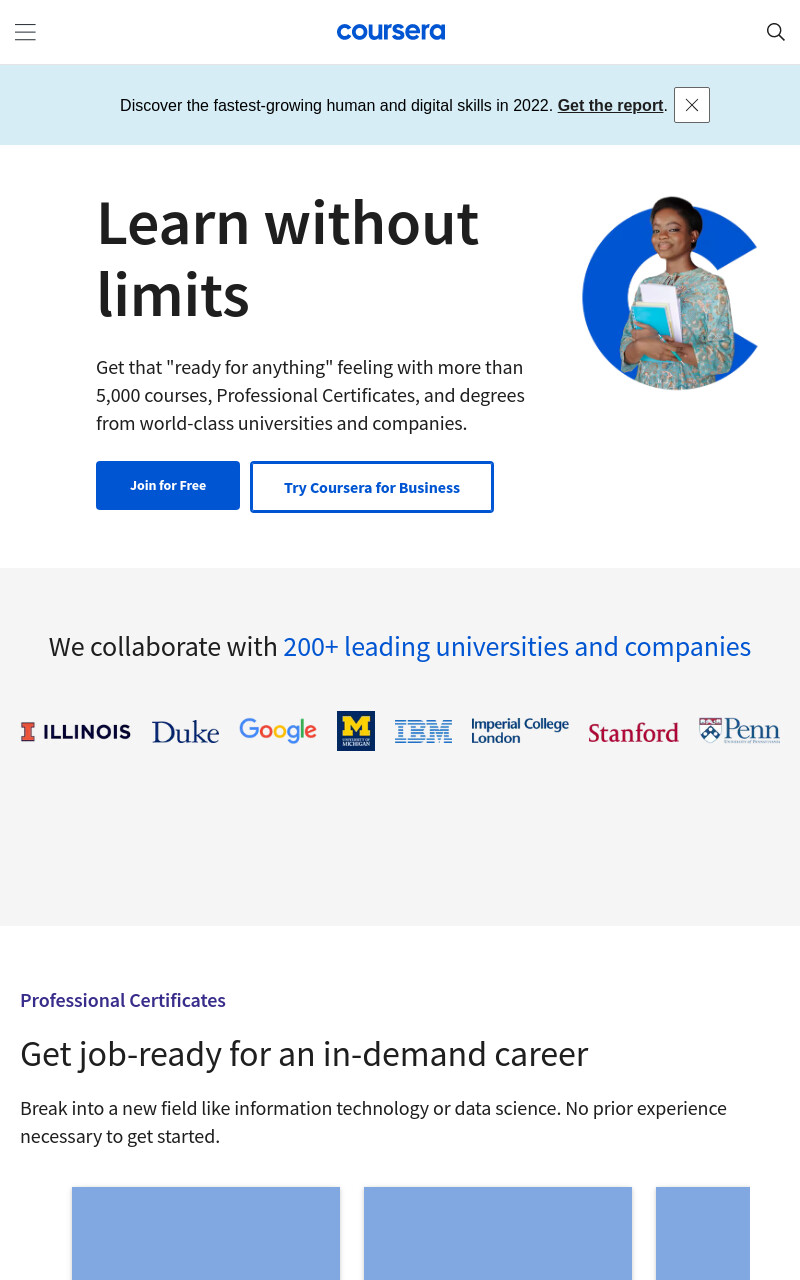
Task: Open the Get the report link
Action: (x=610, y=105)
